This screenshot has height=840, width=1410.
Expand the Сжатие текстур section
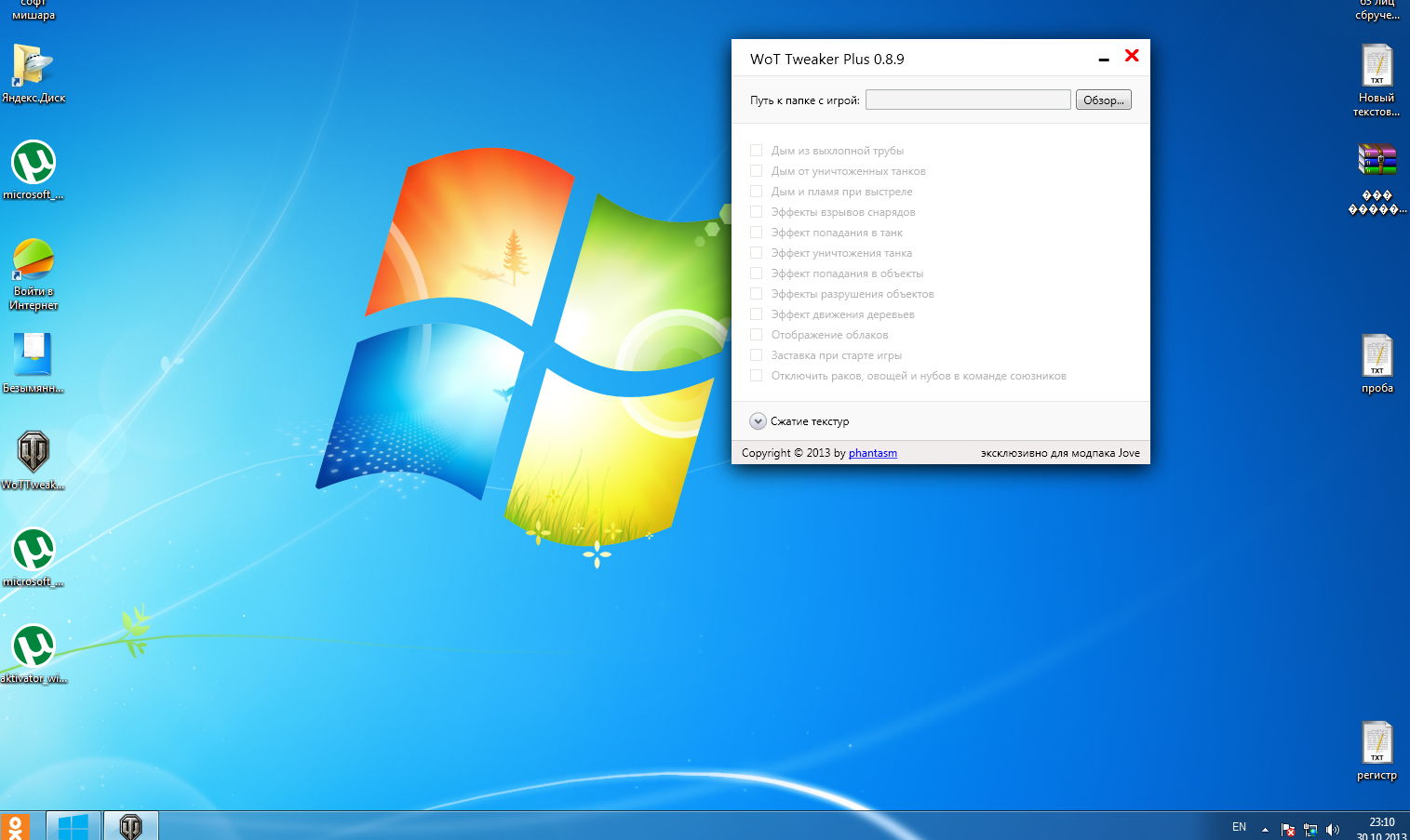point(758,421)
